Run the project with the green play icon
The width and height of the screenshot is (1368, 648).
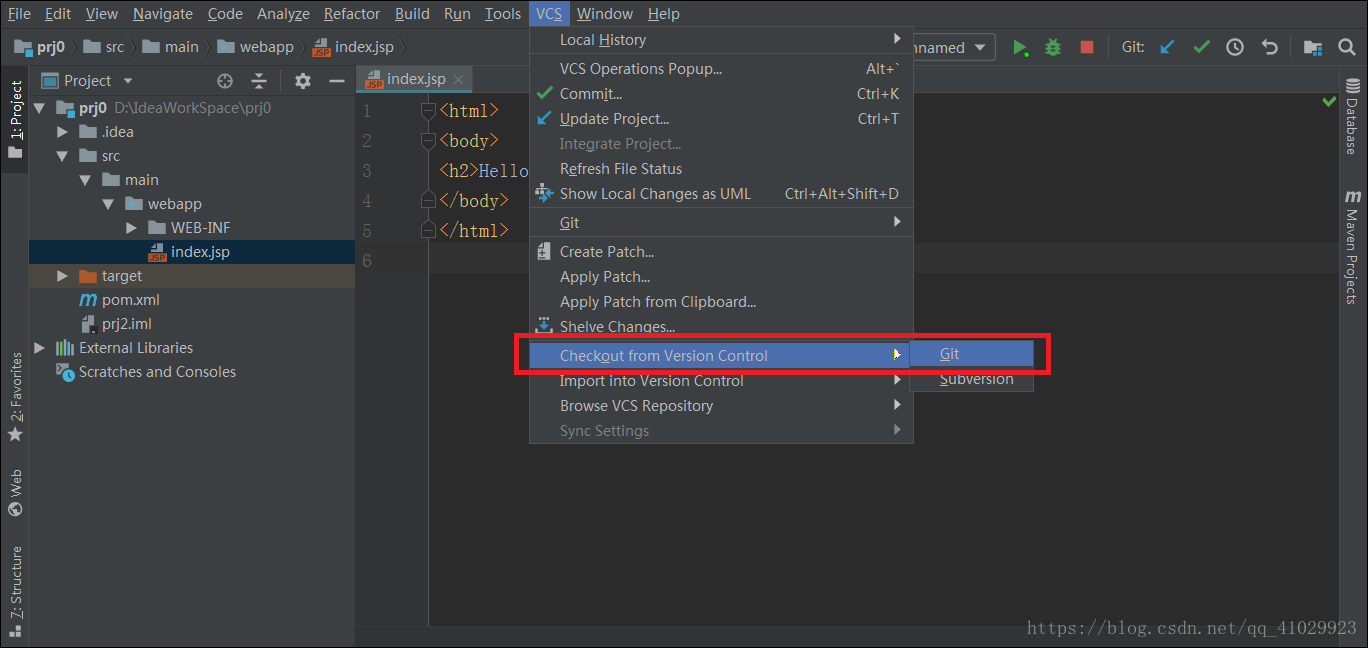click(x=1019, y=47)
